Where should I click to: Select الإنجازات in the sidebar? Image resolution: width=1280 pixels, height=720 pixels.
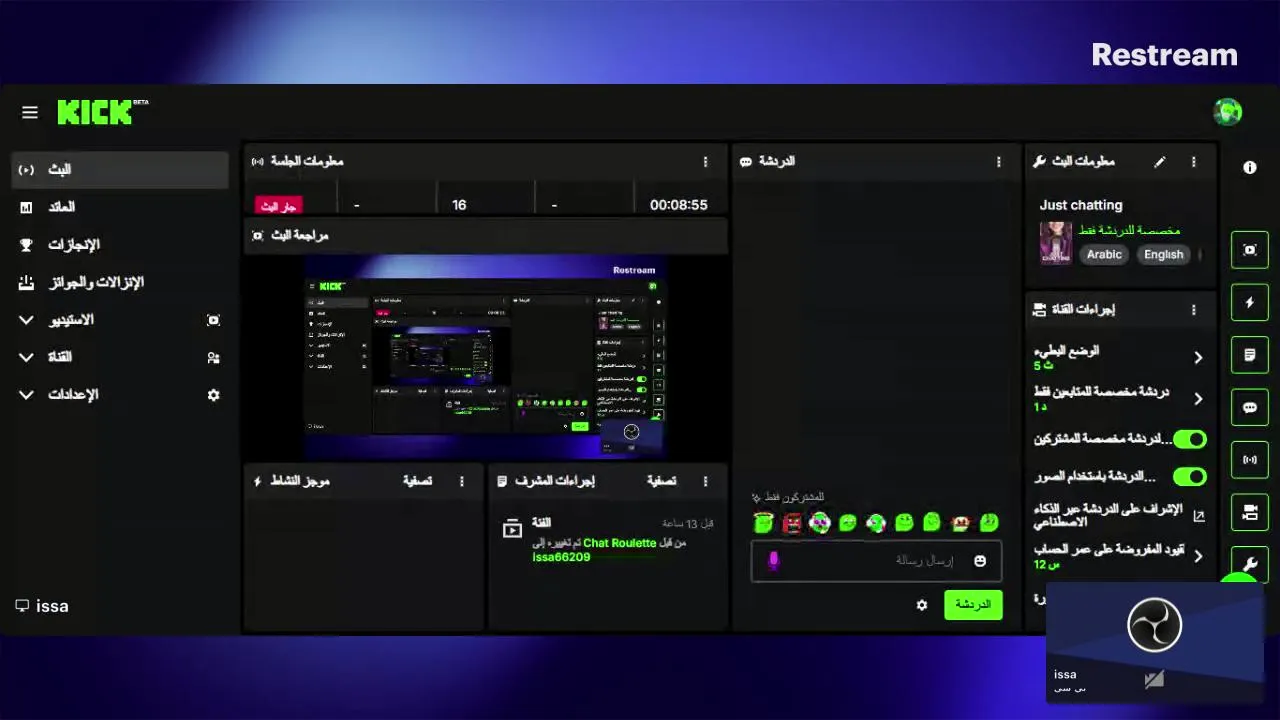[120, 245]
